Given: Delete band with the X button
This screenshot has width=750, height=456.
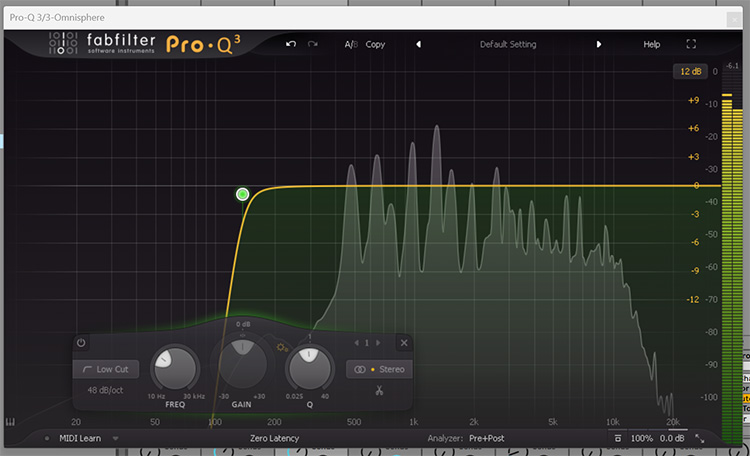Looking at the screenshot, I should click(x=404, y=343).
